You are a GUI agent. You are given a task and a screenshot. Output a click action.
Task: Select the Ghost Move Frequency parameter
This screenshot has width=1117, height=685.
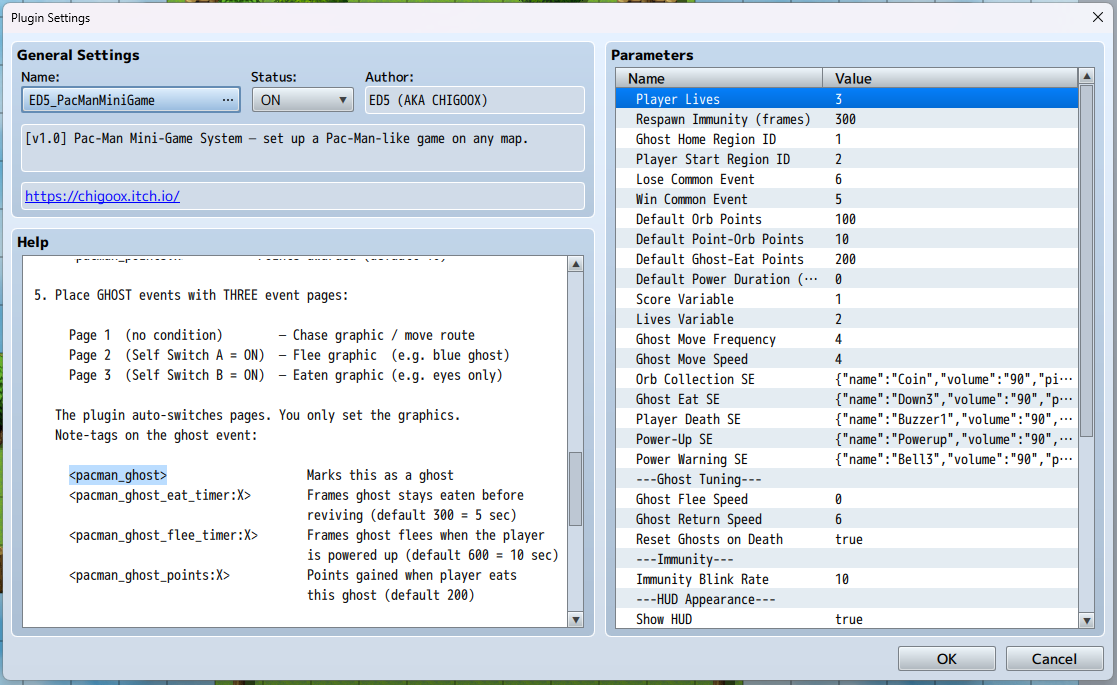pos(847,339)
